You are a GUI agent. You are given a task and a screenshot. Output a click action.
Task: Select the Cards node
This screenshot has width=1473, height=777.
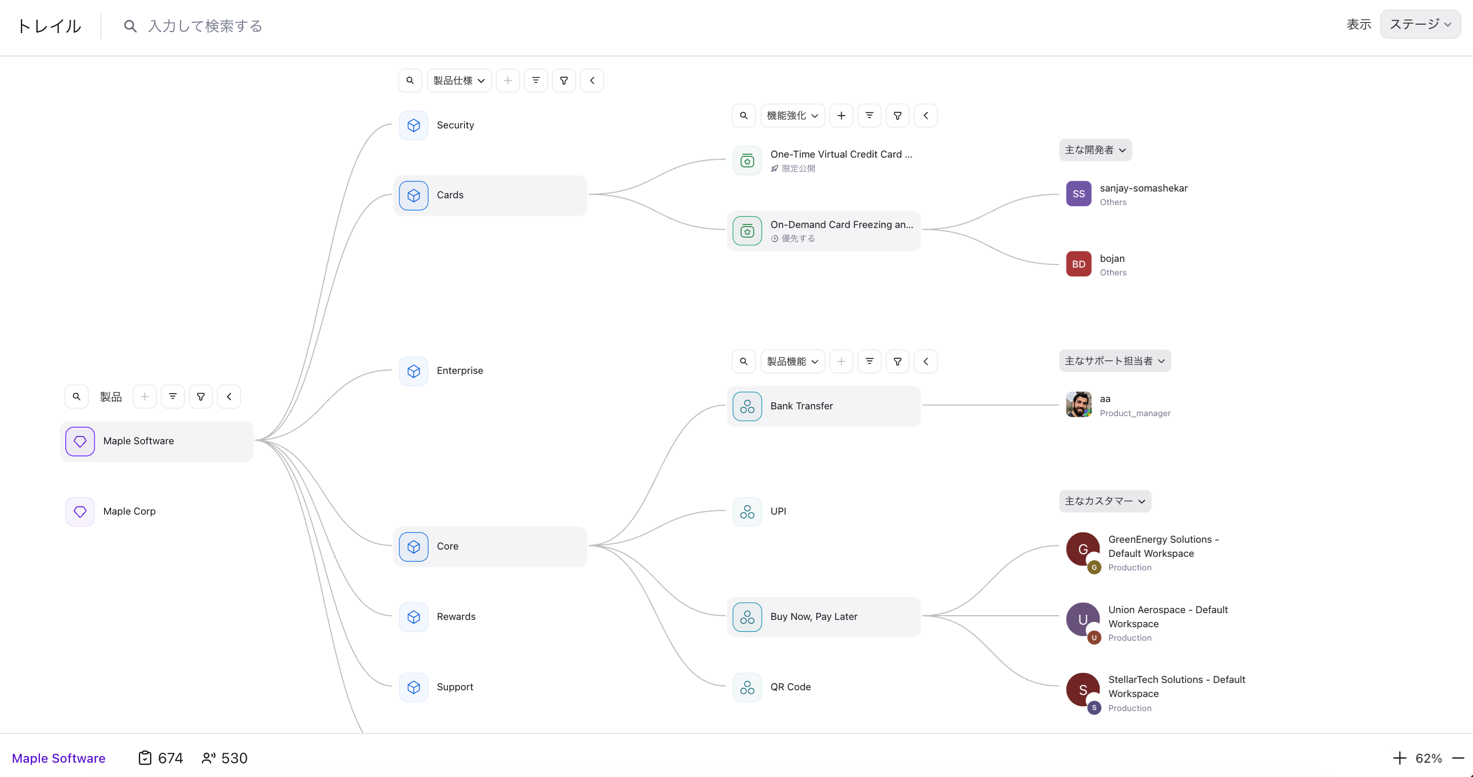490,196
